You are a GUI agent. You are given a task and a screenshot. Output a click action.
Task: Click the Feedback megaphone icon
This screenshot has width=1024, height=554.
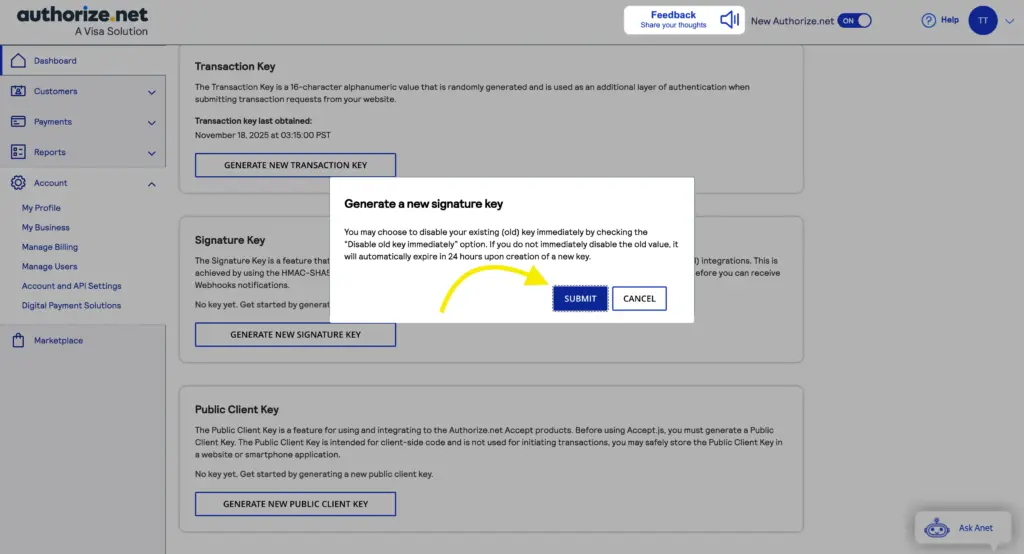(x=729, y=20)
